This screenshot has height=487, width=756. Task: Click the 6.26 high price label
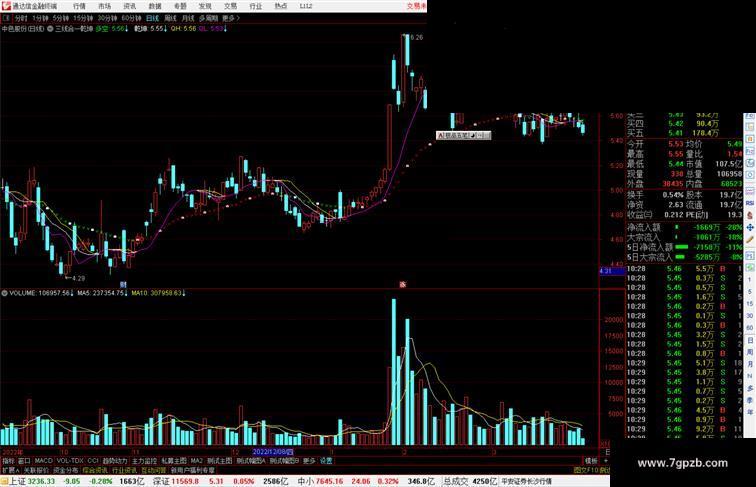coord(417,37)
